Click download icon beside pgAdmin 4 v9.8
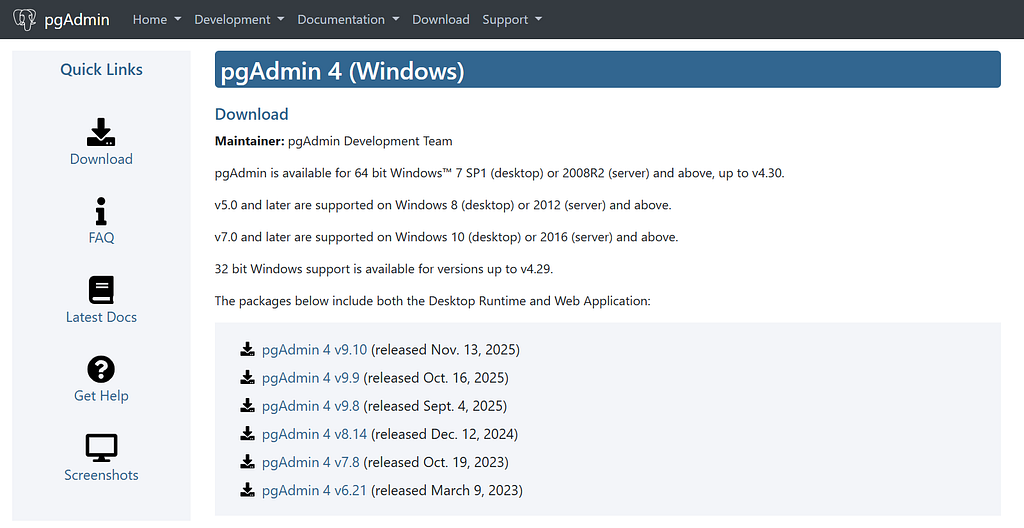 [248, 405]
